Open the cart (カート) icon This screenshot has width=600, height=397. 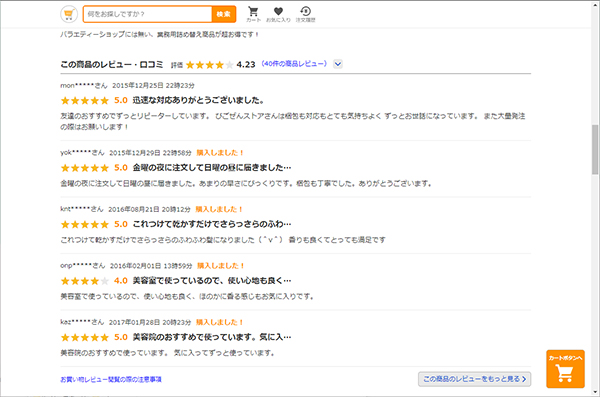coord(253,15)
